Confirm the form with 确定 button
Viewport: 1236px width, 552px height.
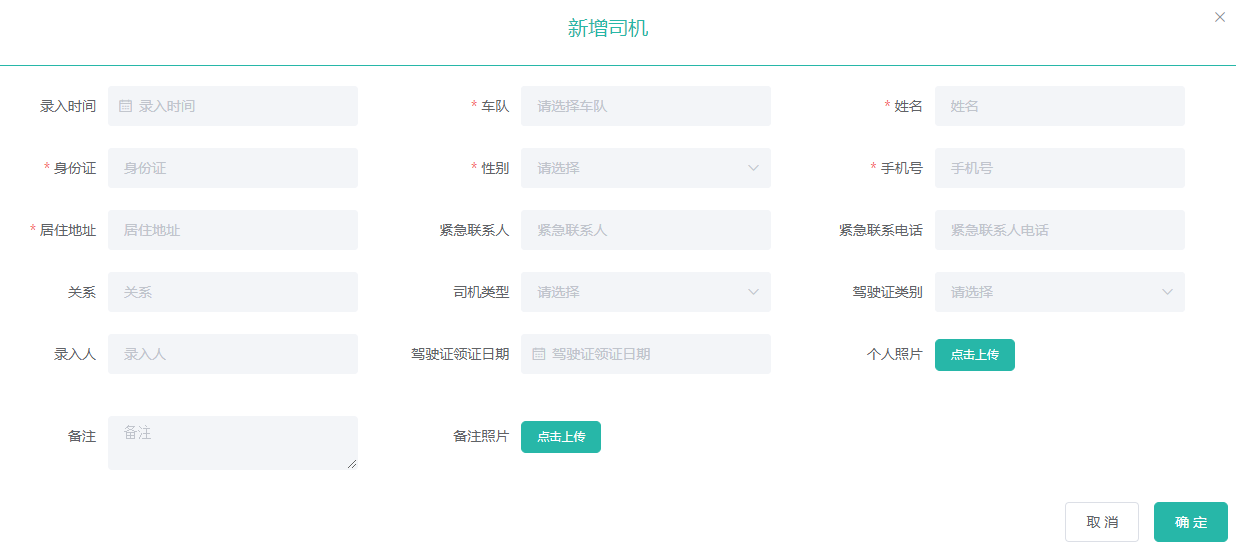pos(1190,522)
